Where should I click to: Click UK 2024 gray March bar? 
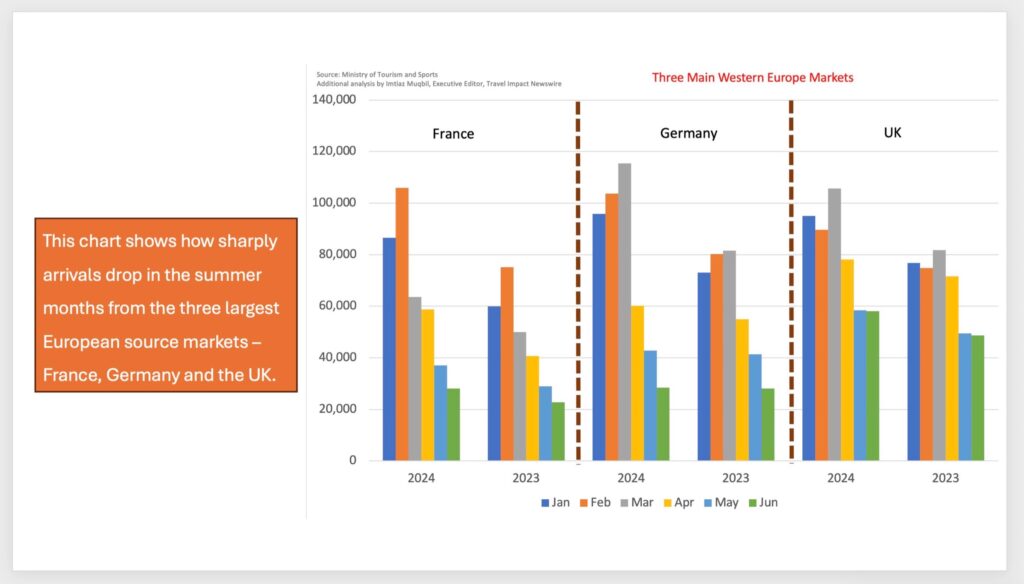(834, 324)
